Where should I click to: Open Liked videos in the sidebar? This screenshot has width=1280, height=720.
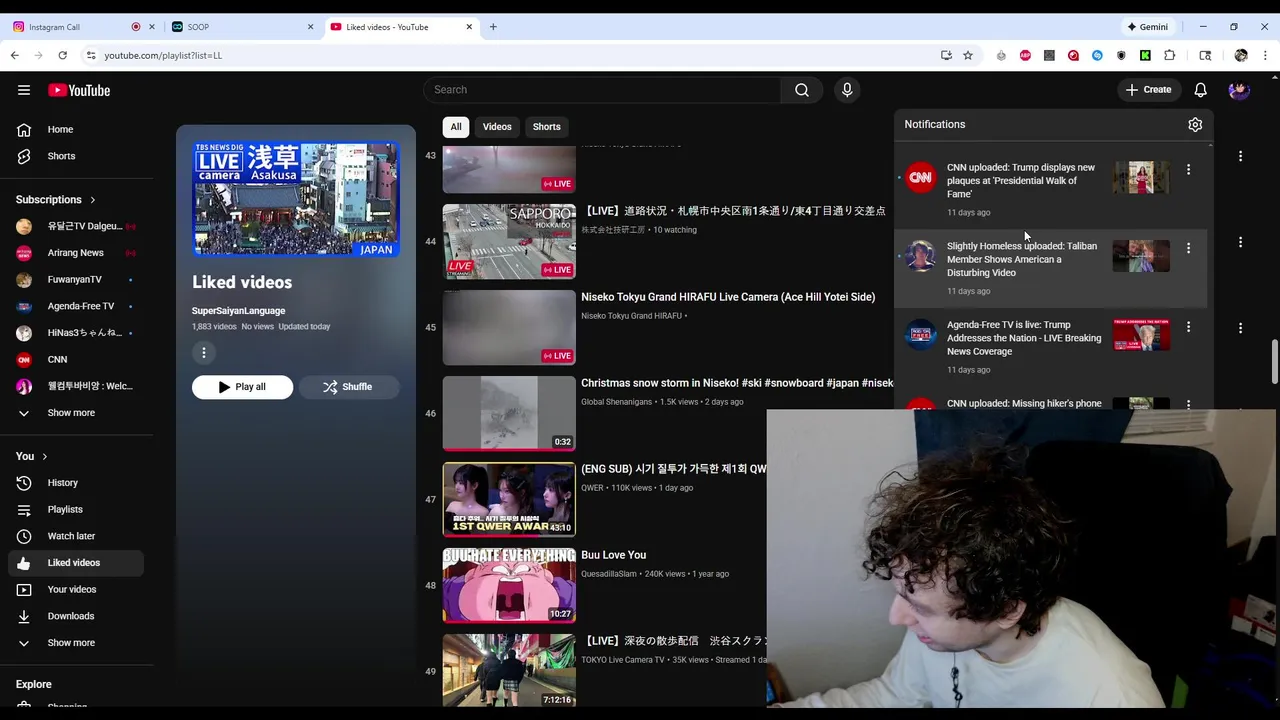76,563
